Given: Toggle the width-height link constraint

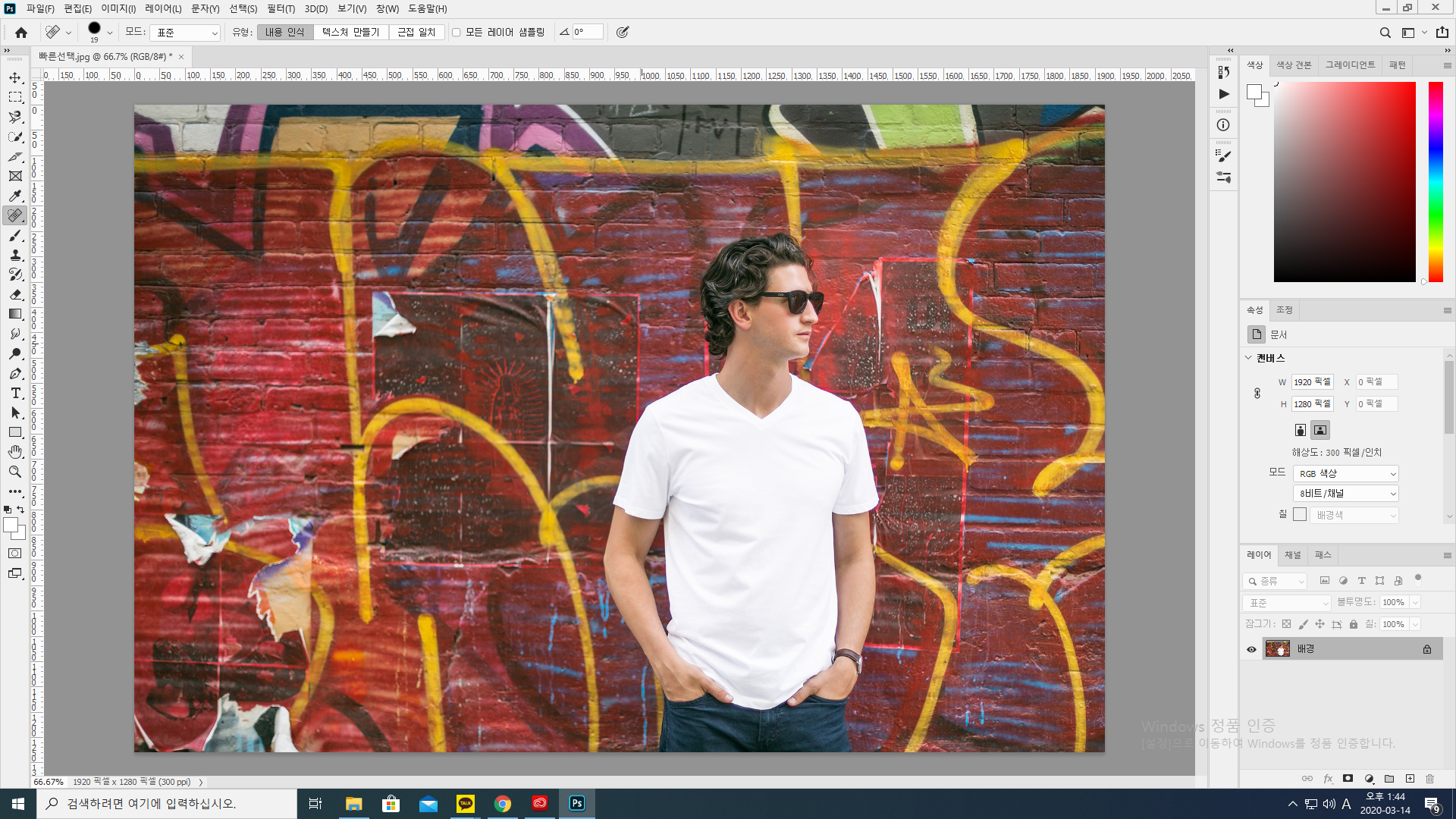Looking at the screenshot, I should click(1257, 393).
